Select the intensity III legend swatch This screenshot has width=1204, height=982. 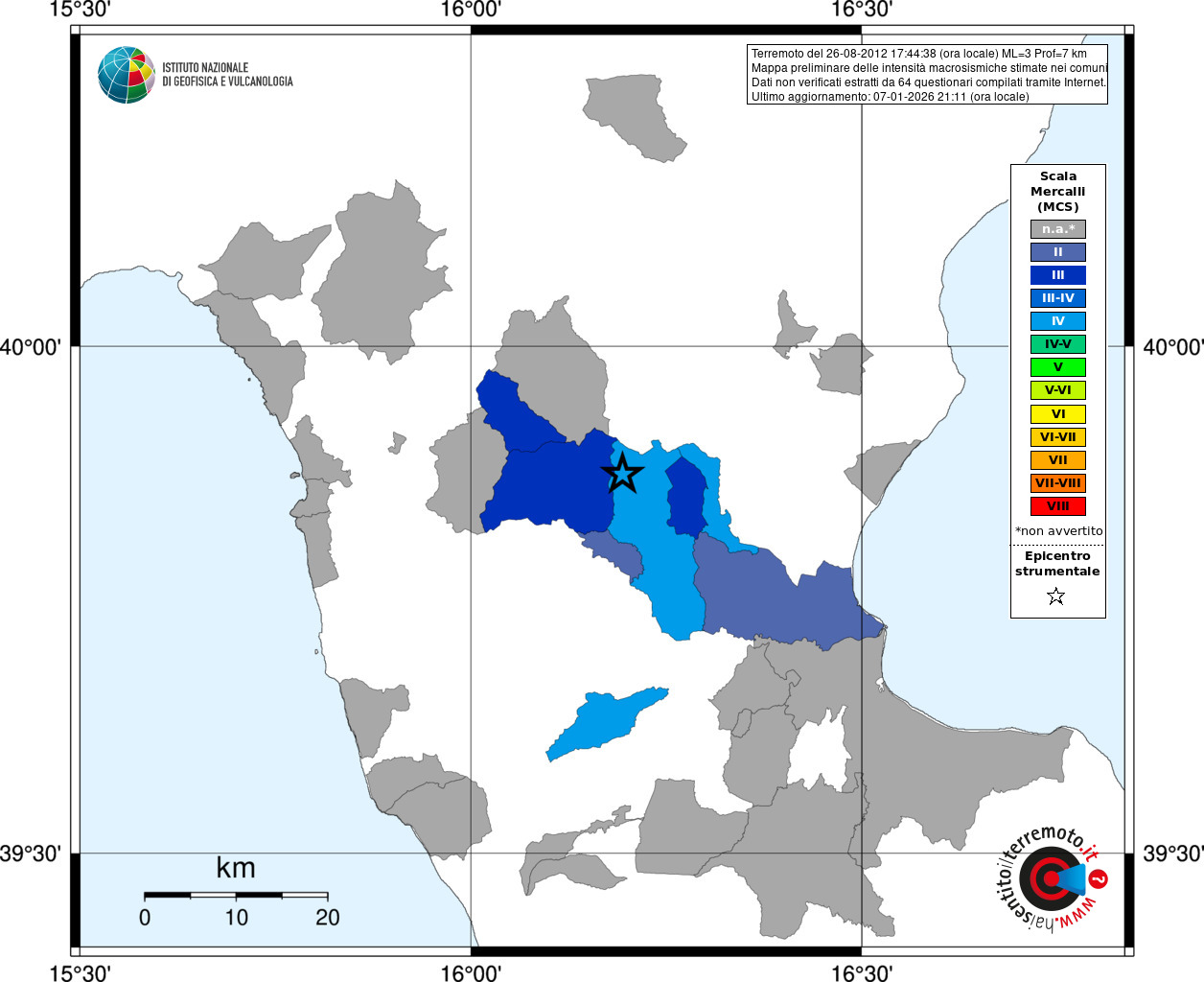coord(1058,275)
